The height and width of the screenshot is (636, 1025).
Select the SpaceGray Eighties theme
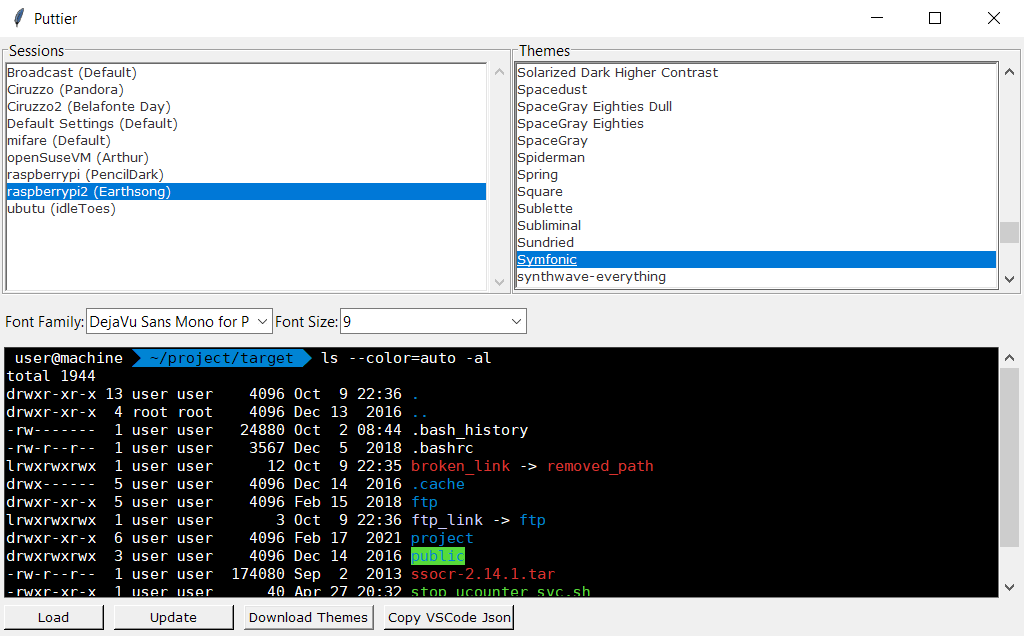pyautogui.click(x=756, y=124)
